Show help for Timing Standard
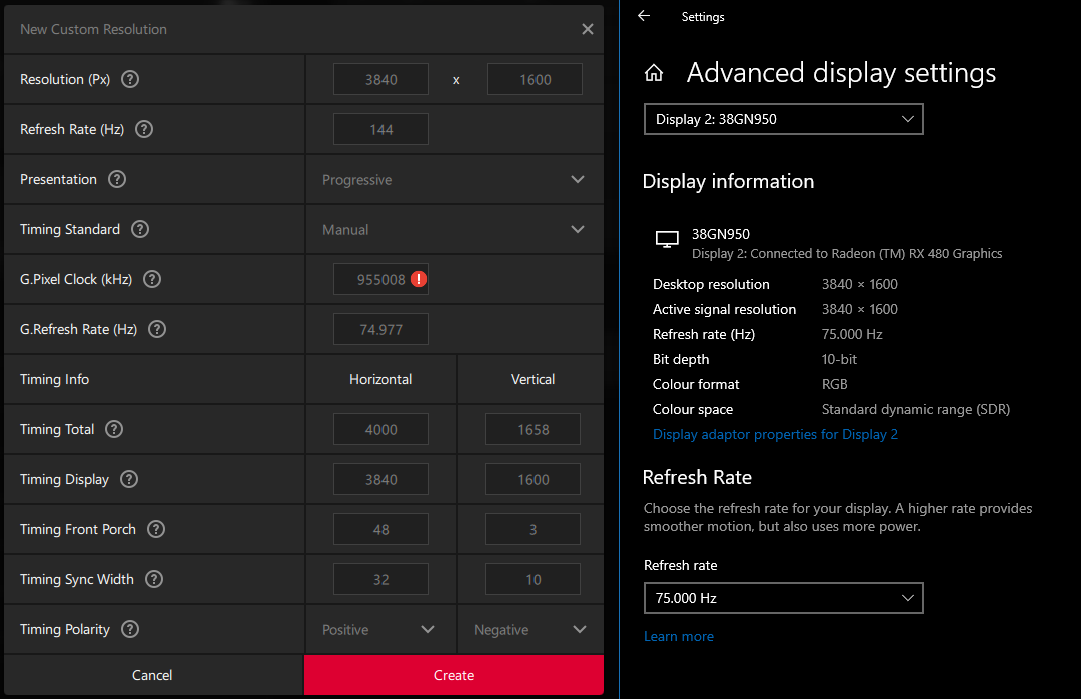The width and height of the screenshot is (1081, 699). 140,229
